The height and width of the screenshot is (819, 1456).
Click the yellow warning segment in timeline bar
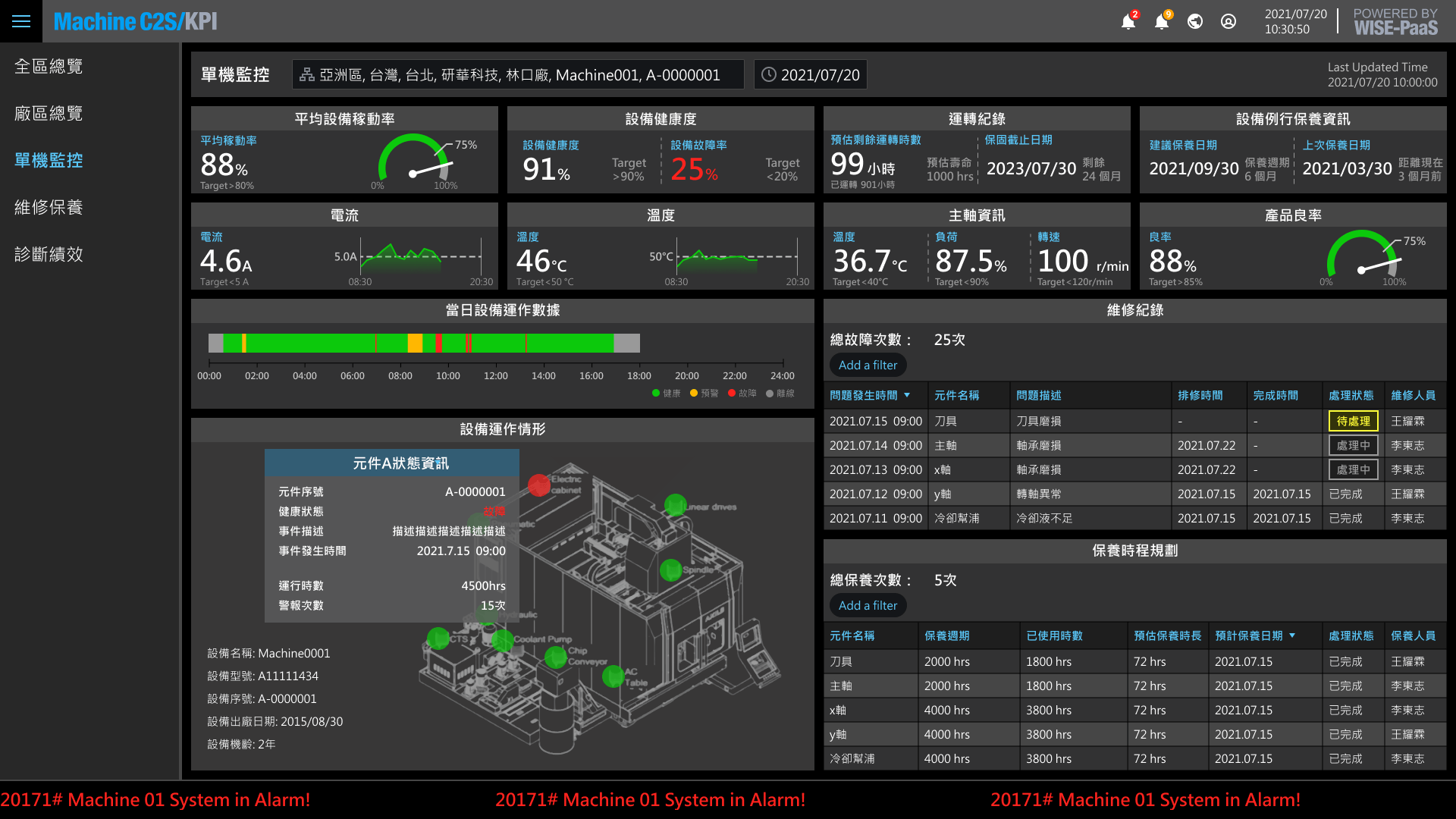pyautogui.click(x=415, y=344)
